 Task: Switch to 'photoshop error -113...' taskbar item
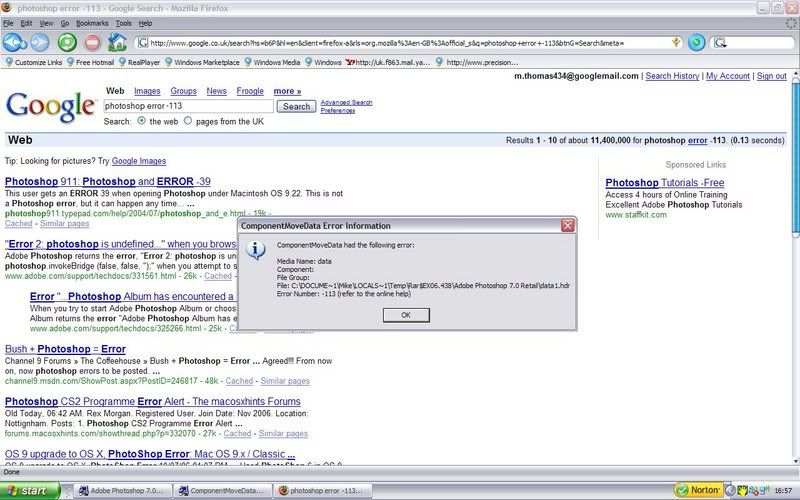[322, 490]
